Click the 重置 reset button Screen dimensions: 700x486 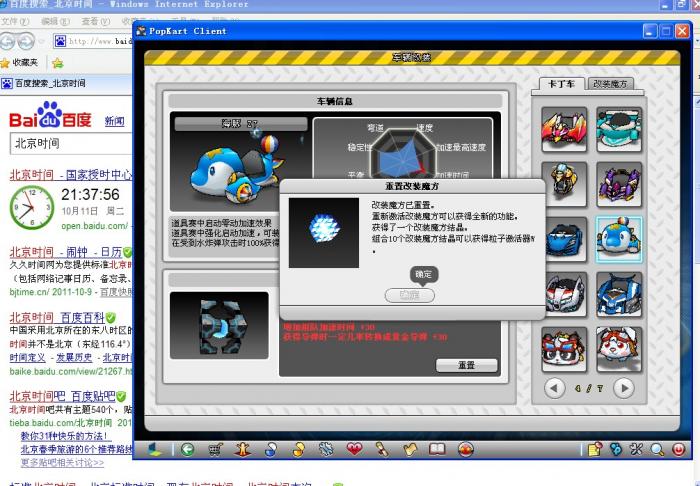466,365
